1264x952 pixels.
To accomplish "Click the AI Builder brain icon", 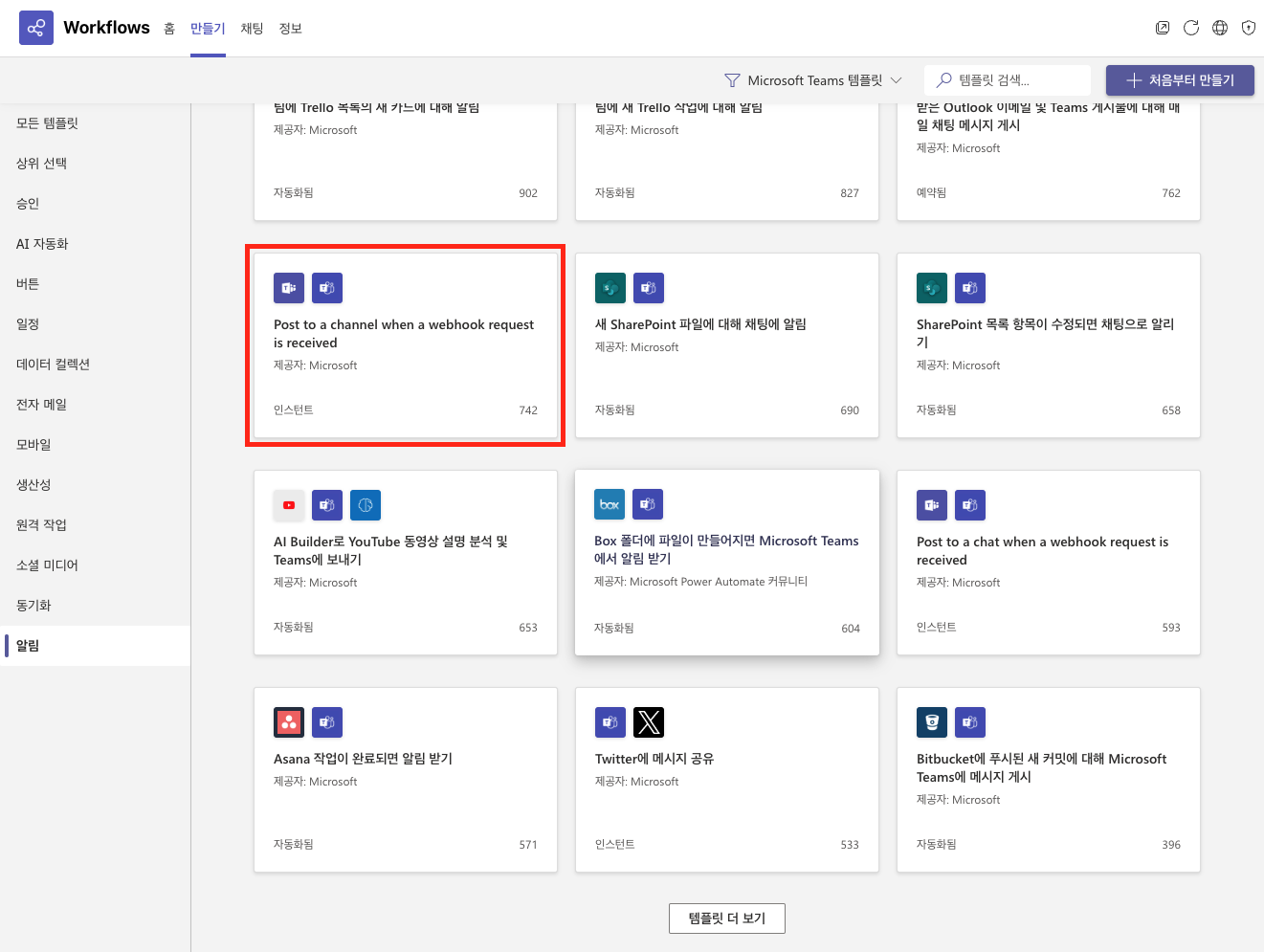I will pos(366,505).
